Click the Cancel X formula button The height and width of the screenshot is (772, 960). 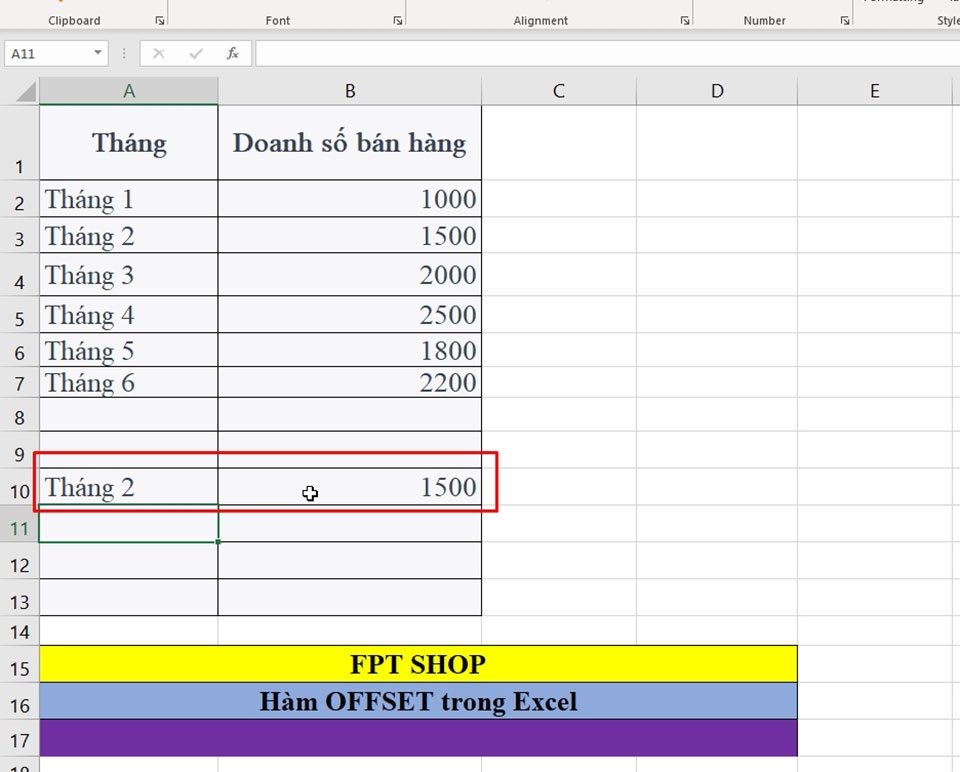click(159, 53)
